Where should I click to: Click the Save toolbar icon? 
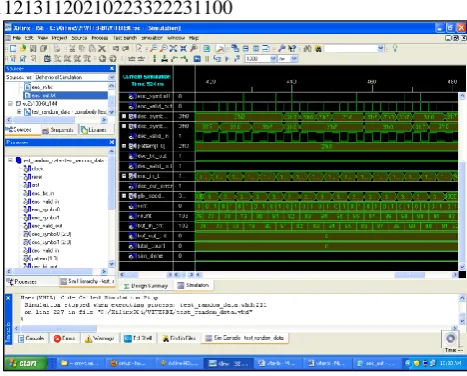pyautogui.click(x=33, y=49)
